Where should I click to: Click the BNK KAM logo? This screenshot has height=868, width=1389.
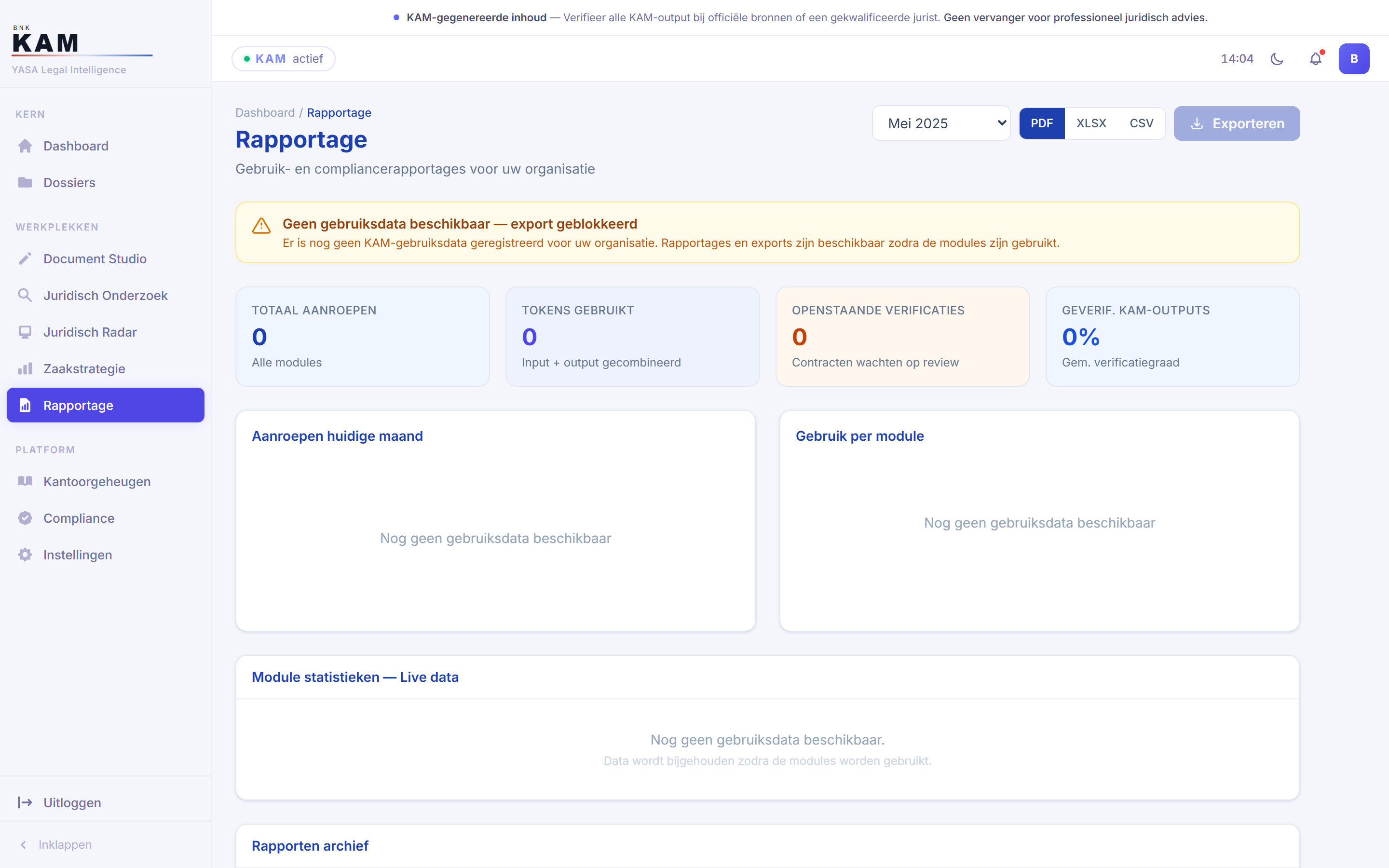tap(82, 42)
